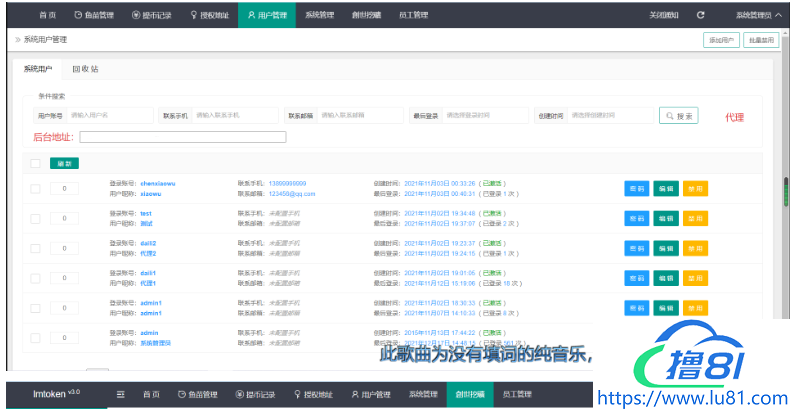Viewport: 793px width, 409px height.
Task: Expand the 系统管理员 account dropdown
Action: pos(757,15)
